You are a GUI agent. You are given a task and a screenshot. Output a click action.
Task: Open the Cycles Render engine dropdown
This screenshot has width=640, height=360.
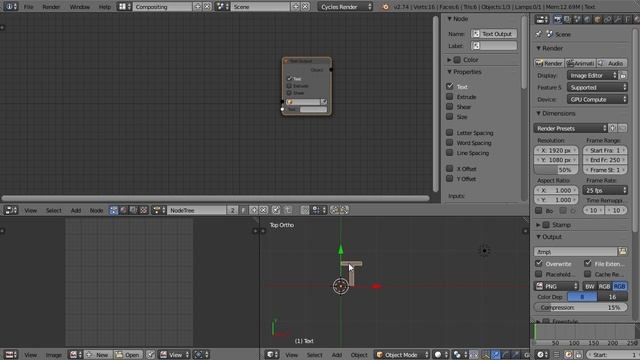tap(345, 7)
